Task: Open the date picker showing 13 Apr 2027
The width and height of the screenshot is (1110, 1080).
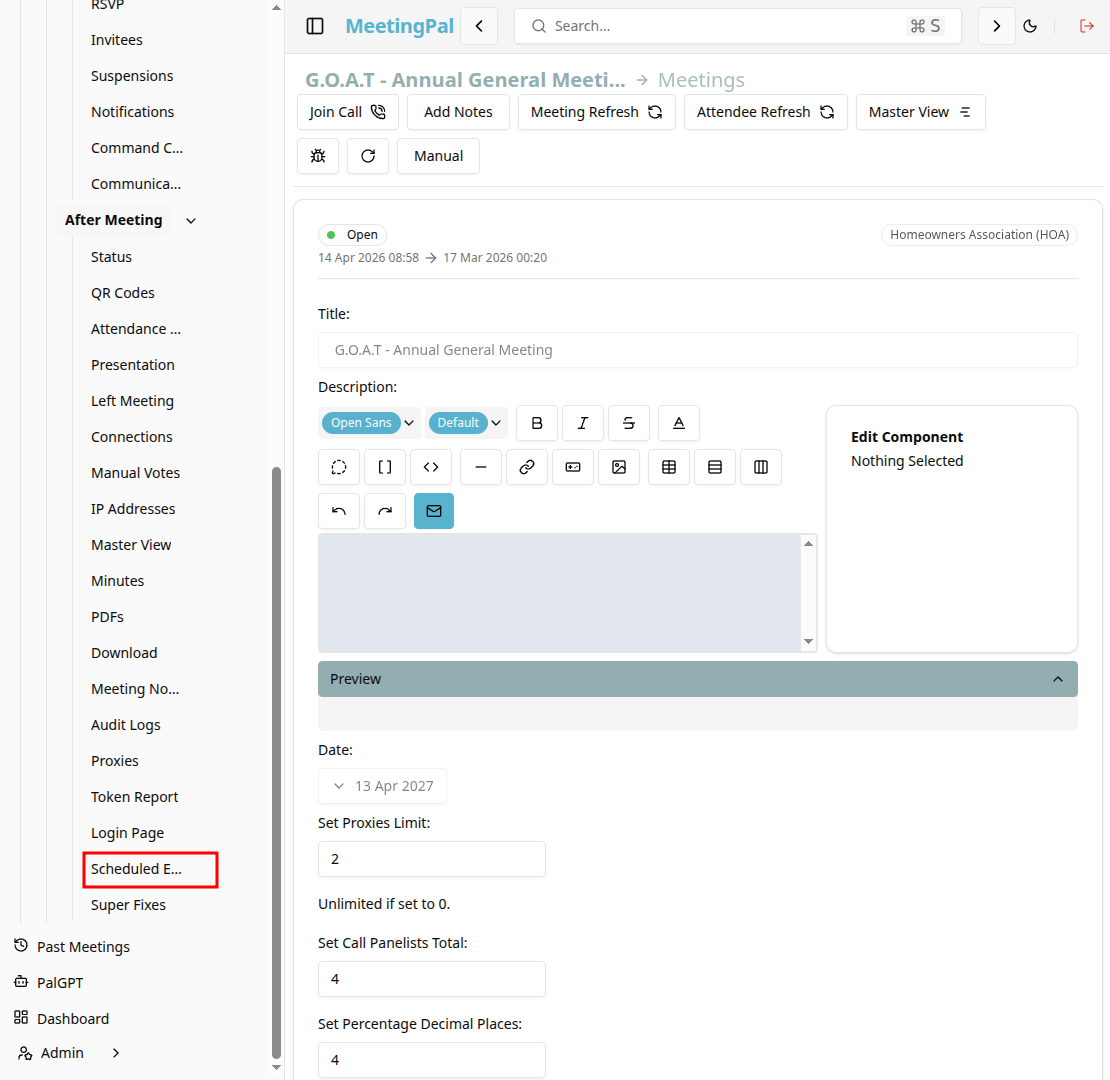Action: click(x=382, y=786)
